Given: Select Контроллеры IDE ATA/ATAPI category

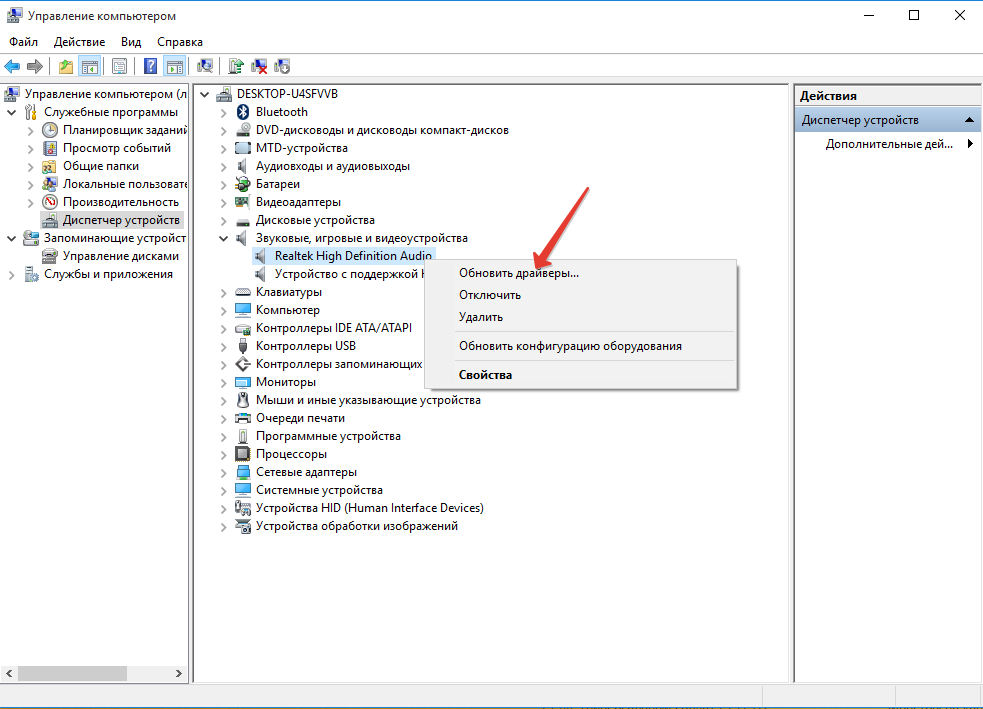Looking at the screenshot, I should (334, 328).
